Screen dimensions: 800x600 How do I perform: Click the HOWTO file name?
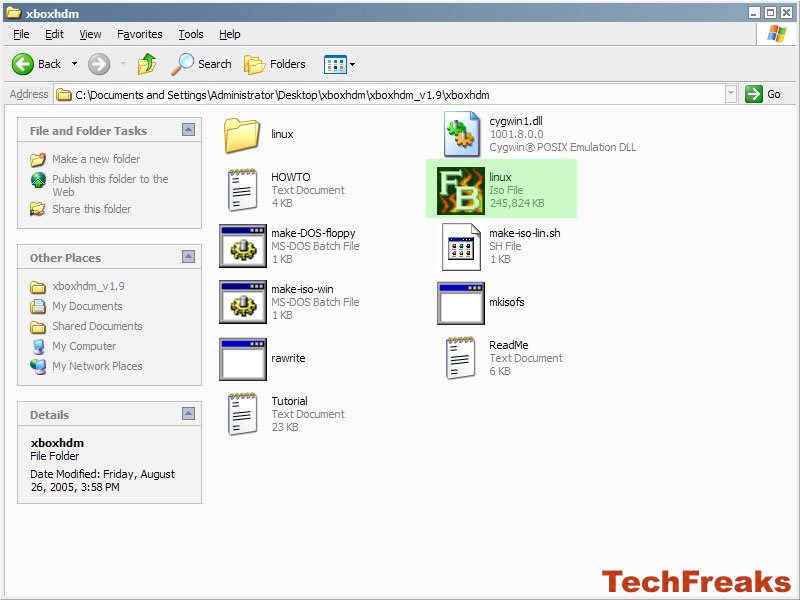point(291,177)
